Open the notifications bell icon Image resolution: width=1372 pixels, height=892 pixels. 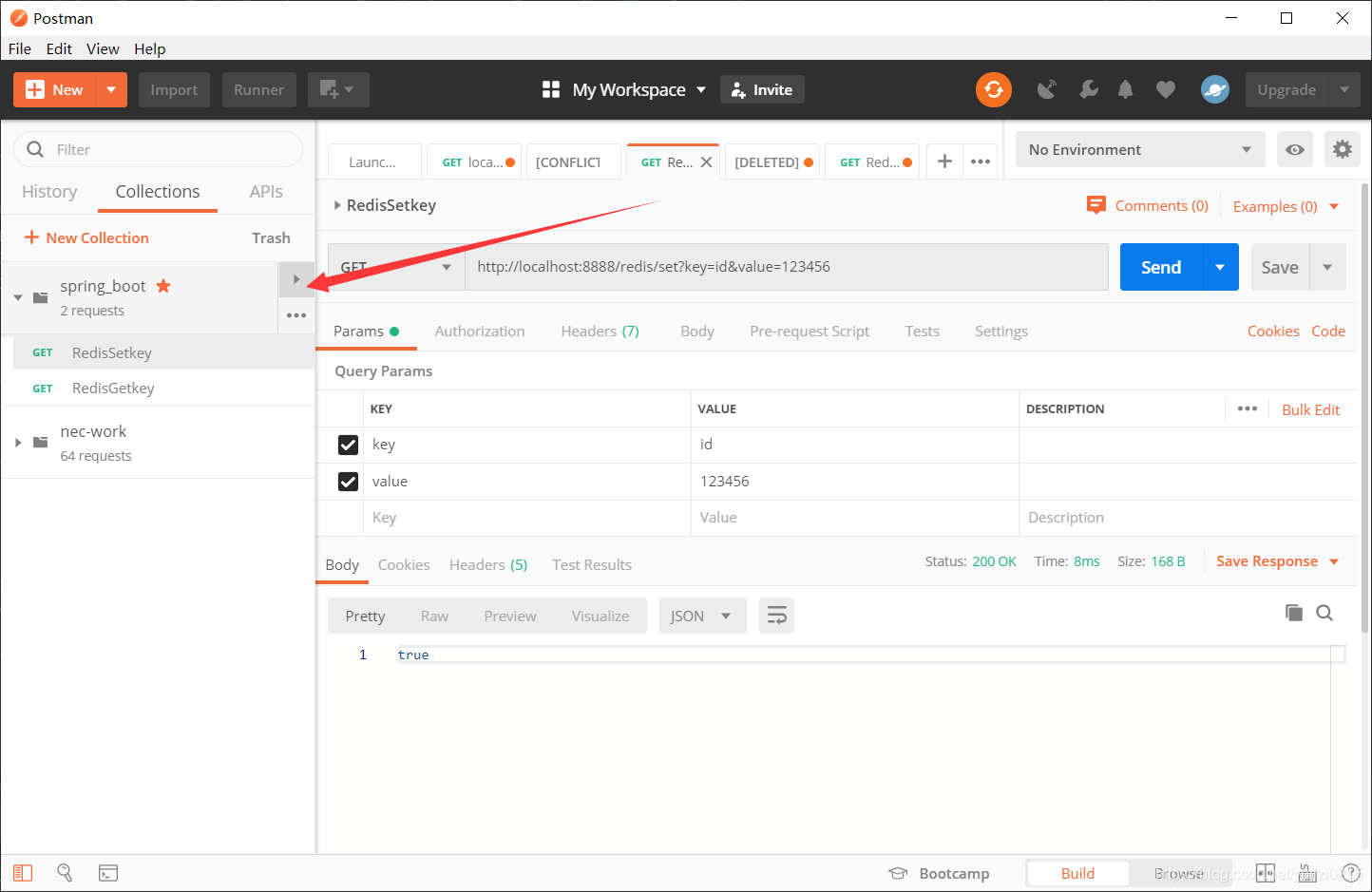coord(1125,90)
